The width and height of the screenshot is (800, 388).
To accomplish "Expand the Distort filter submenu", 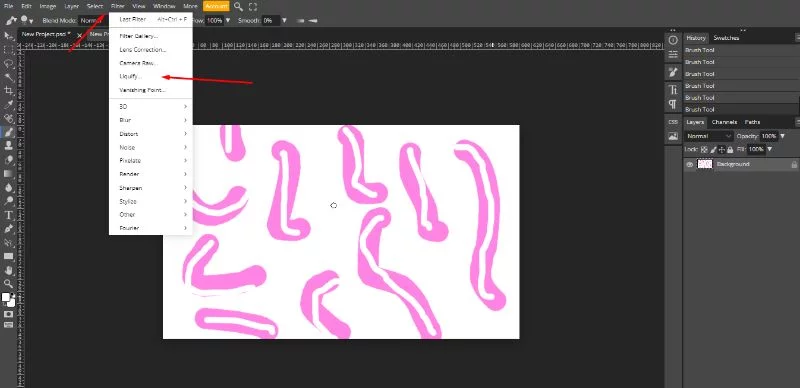I will 151,134.
